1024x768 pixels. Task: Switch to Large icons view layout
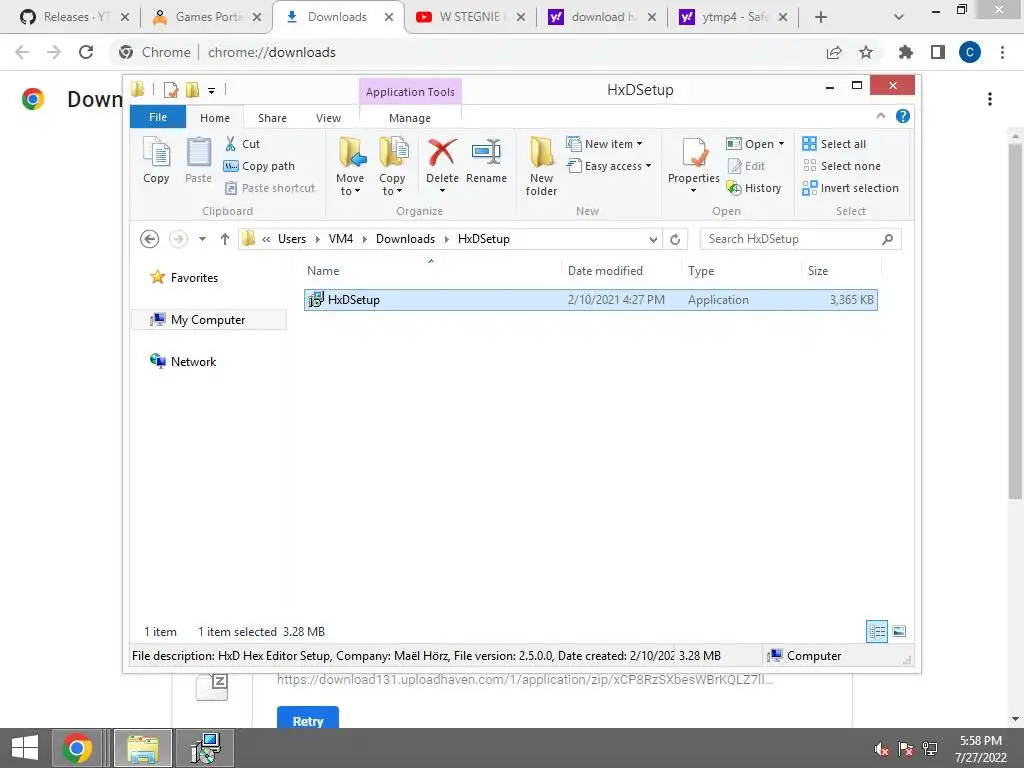pyautogui.click(x=899, y=632)
